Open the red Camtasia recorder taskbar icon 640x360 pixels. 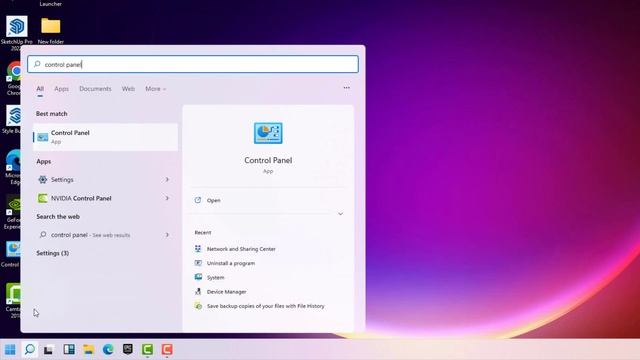point(167,349)
